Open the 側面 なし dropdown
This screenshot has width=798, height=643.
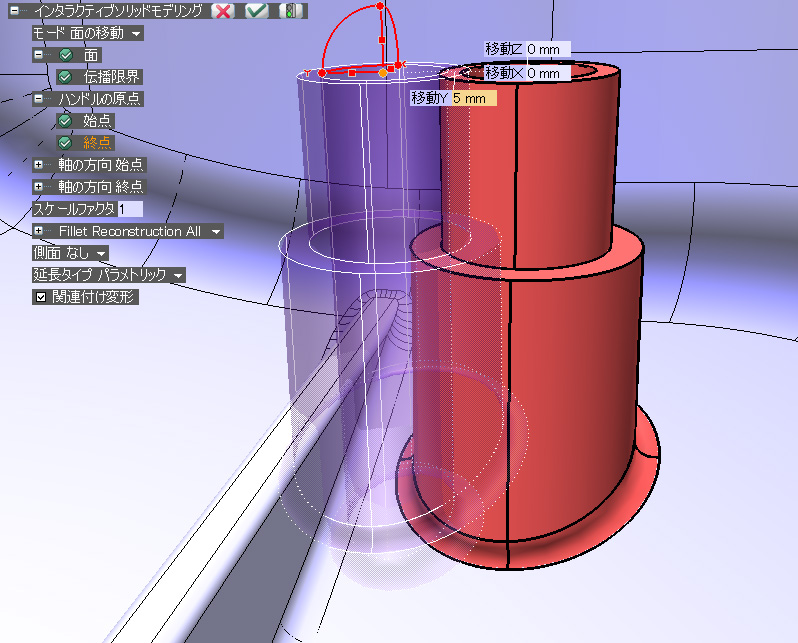[x=101, y=253]
